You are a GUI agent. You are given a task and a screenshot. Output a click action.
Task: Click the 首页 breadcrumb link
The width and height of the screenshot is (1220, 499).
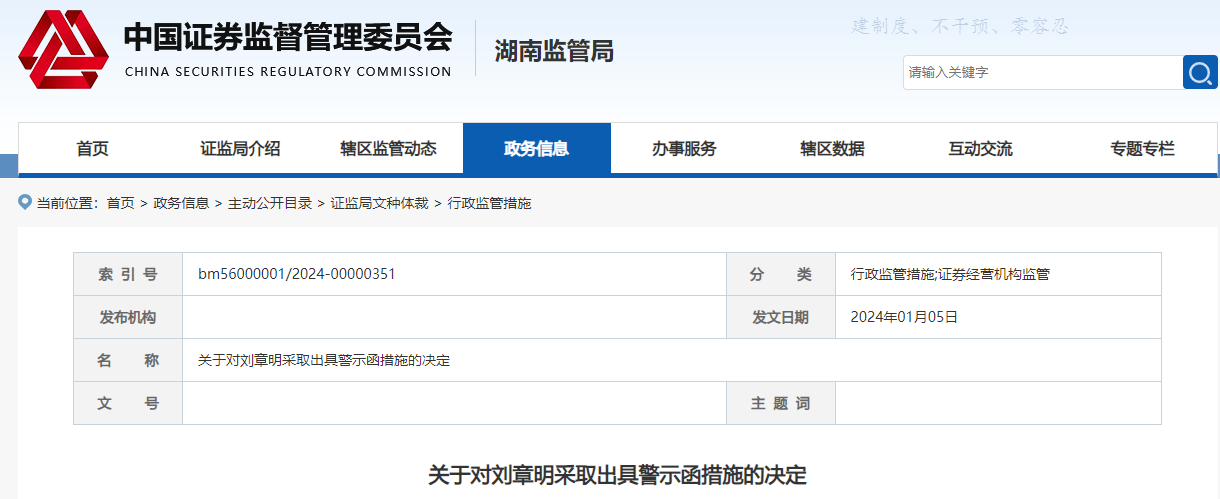(120, 203)
